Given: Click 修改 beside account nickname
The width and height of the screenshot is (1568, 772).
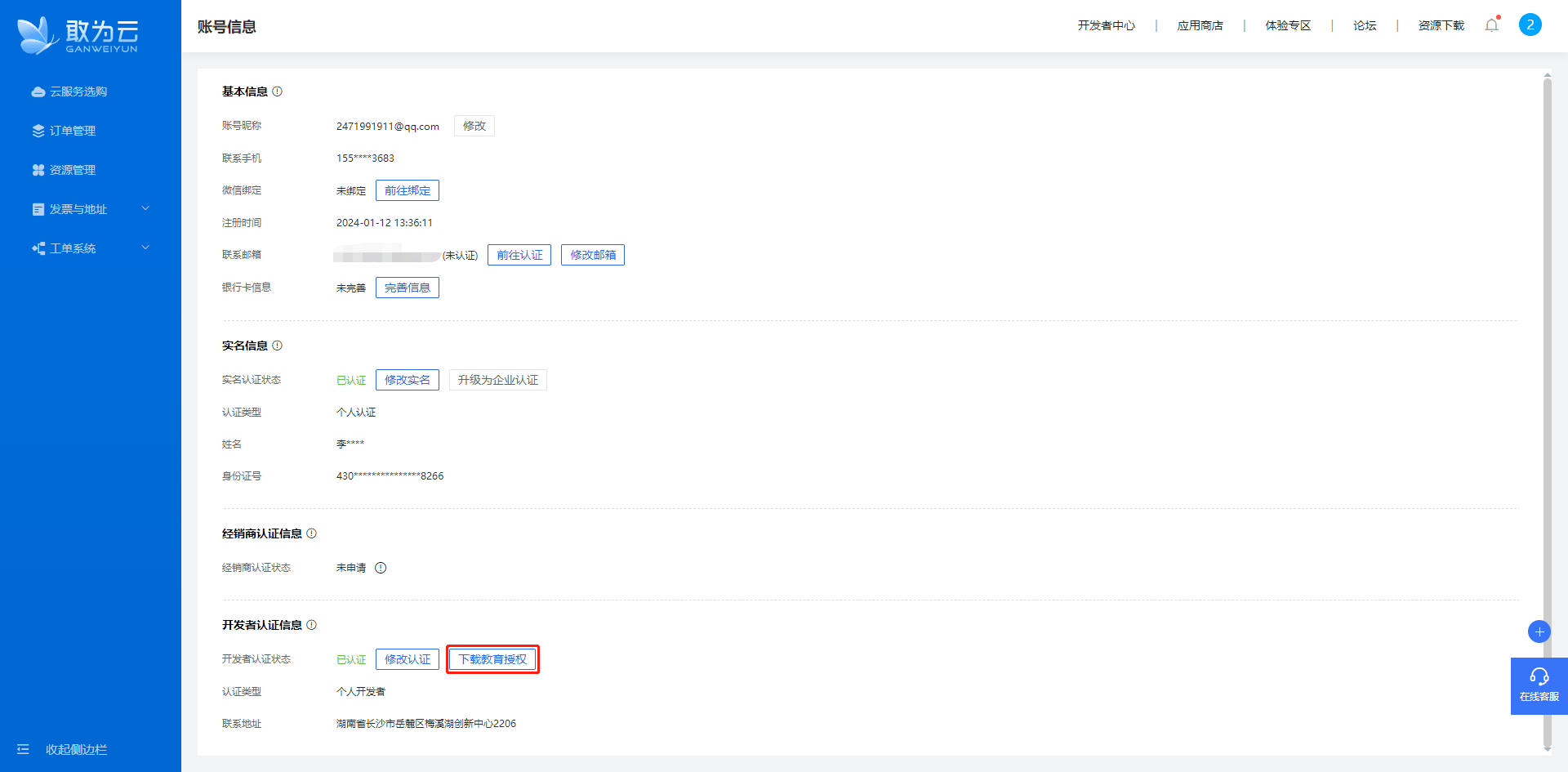Looking at the screenshot, I should point(474,126).
